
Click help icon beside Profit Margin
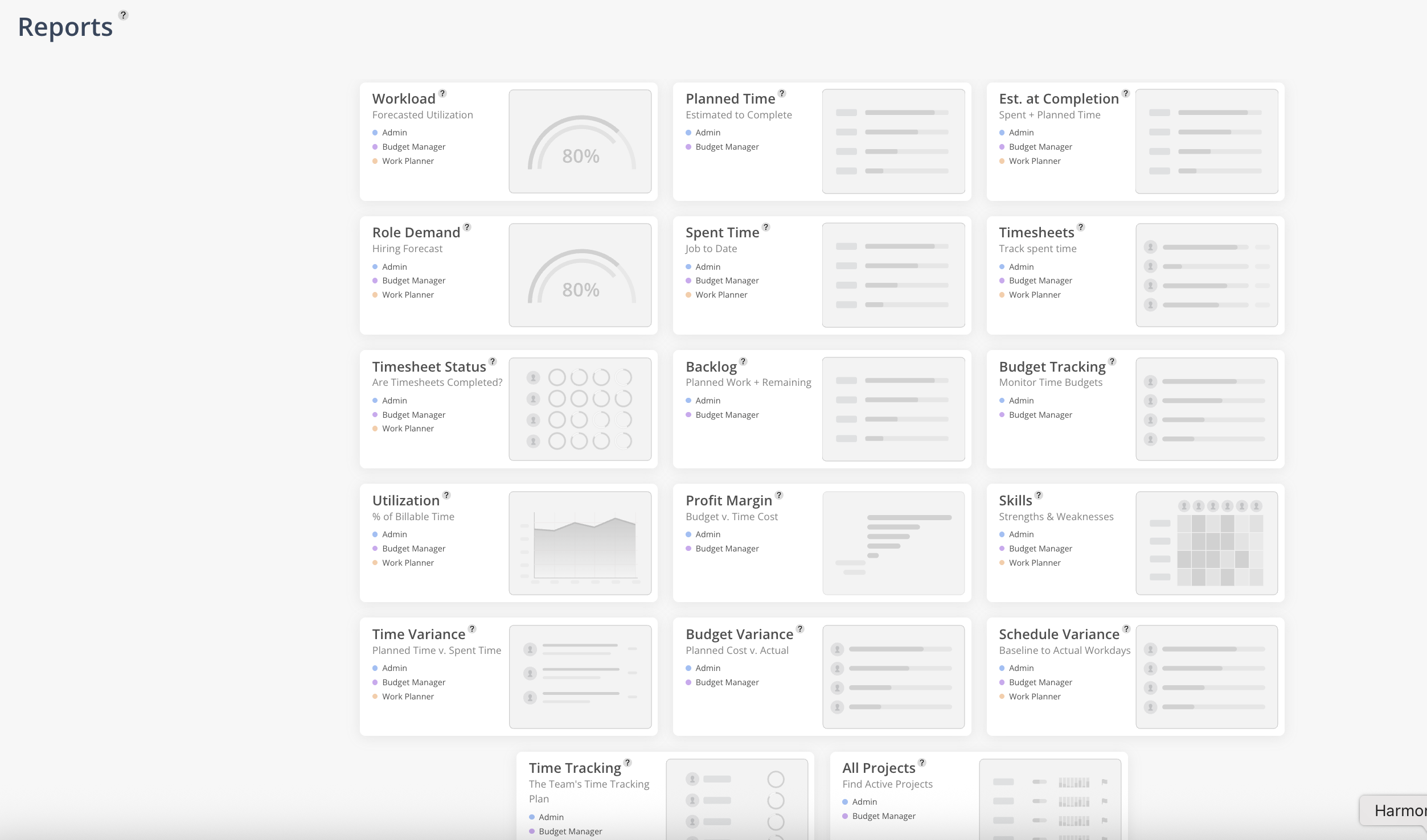point(779,495)
